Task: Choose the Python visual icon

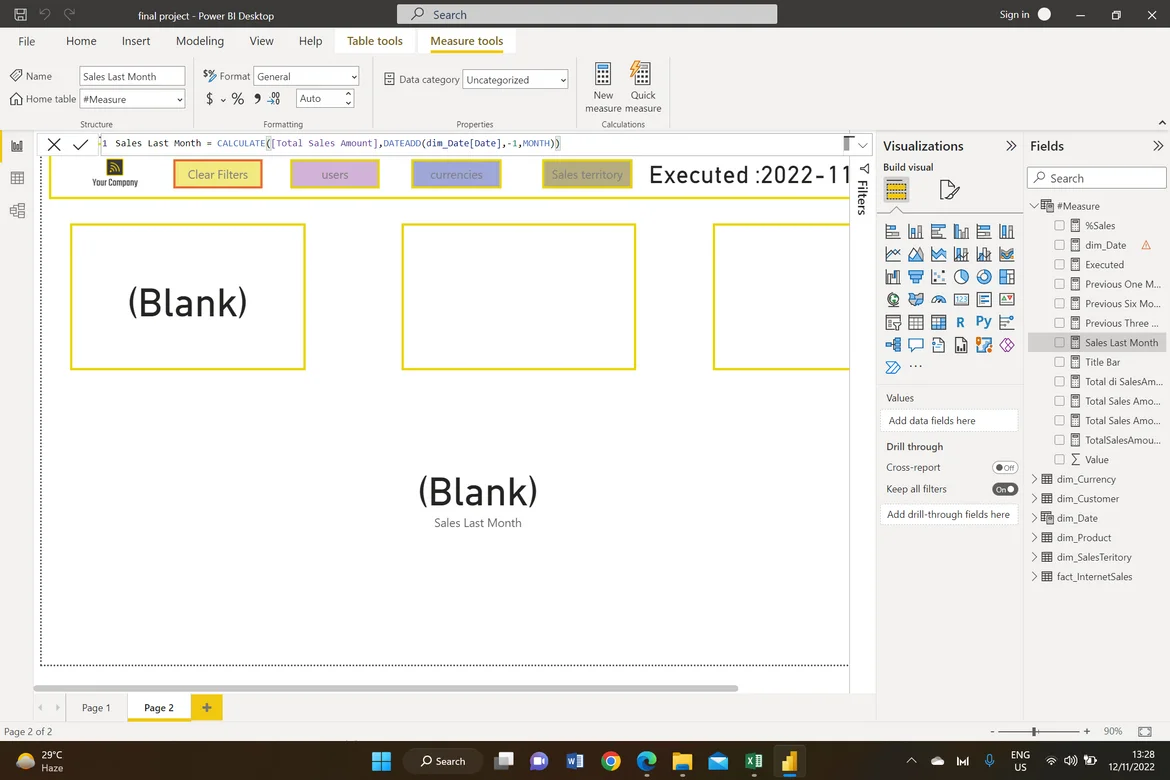Action: pyautogui.click(x=983, y=322)
